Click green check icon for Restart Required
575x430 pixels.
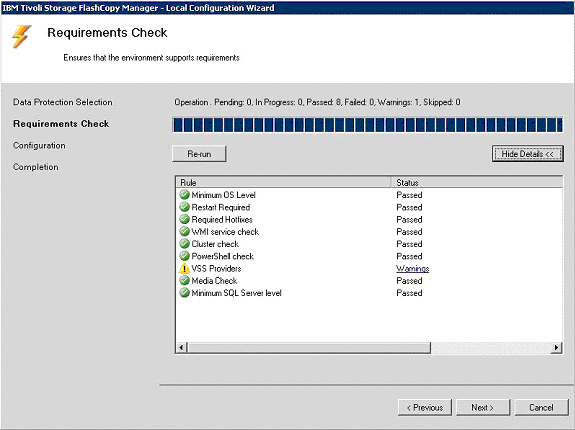coord(184,207)
